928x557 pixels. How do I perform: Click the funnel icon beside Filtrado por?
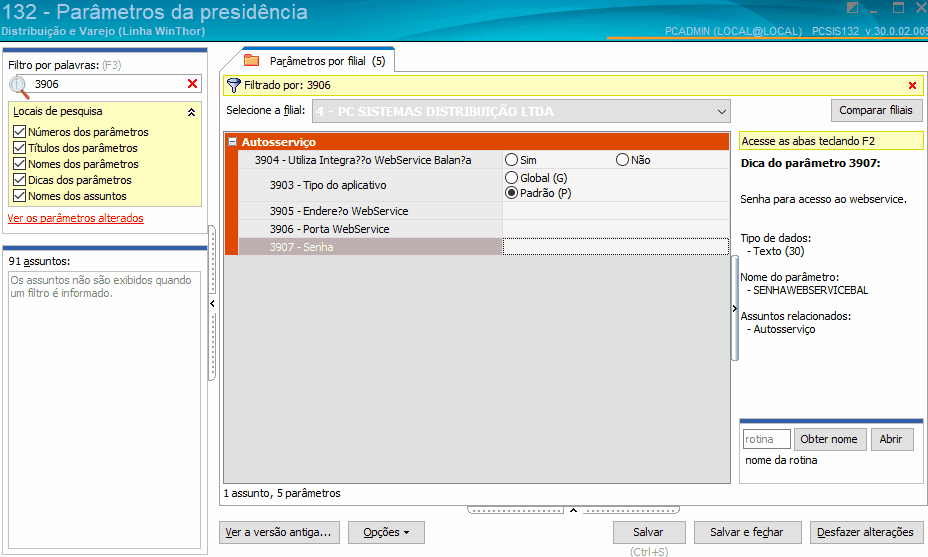click(234, 86)
